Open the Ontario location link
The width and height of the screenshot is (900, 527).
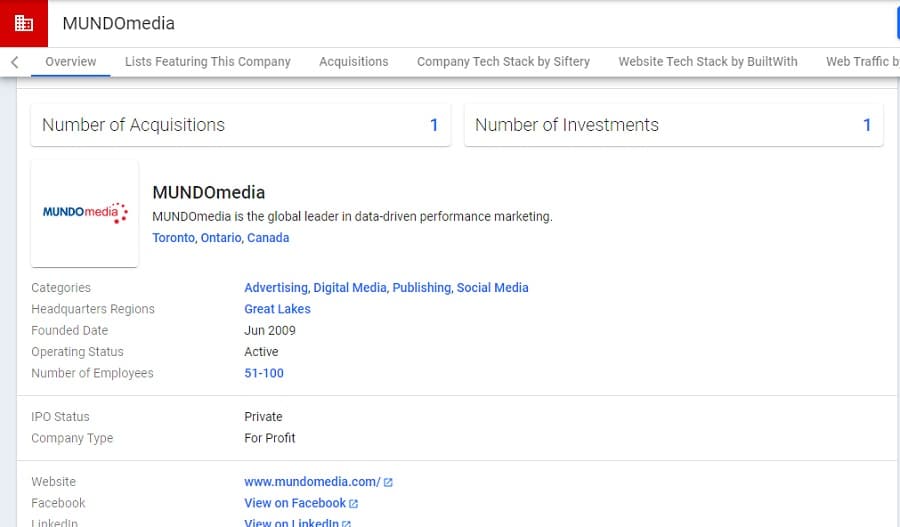coord(221,238)
